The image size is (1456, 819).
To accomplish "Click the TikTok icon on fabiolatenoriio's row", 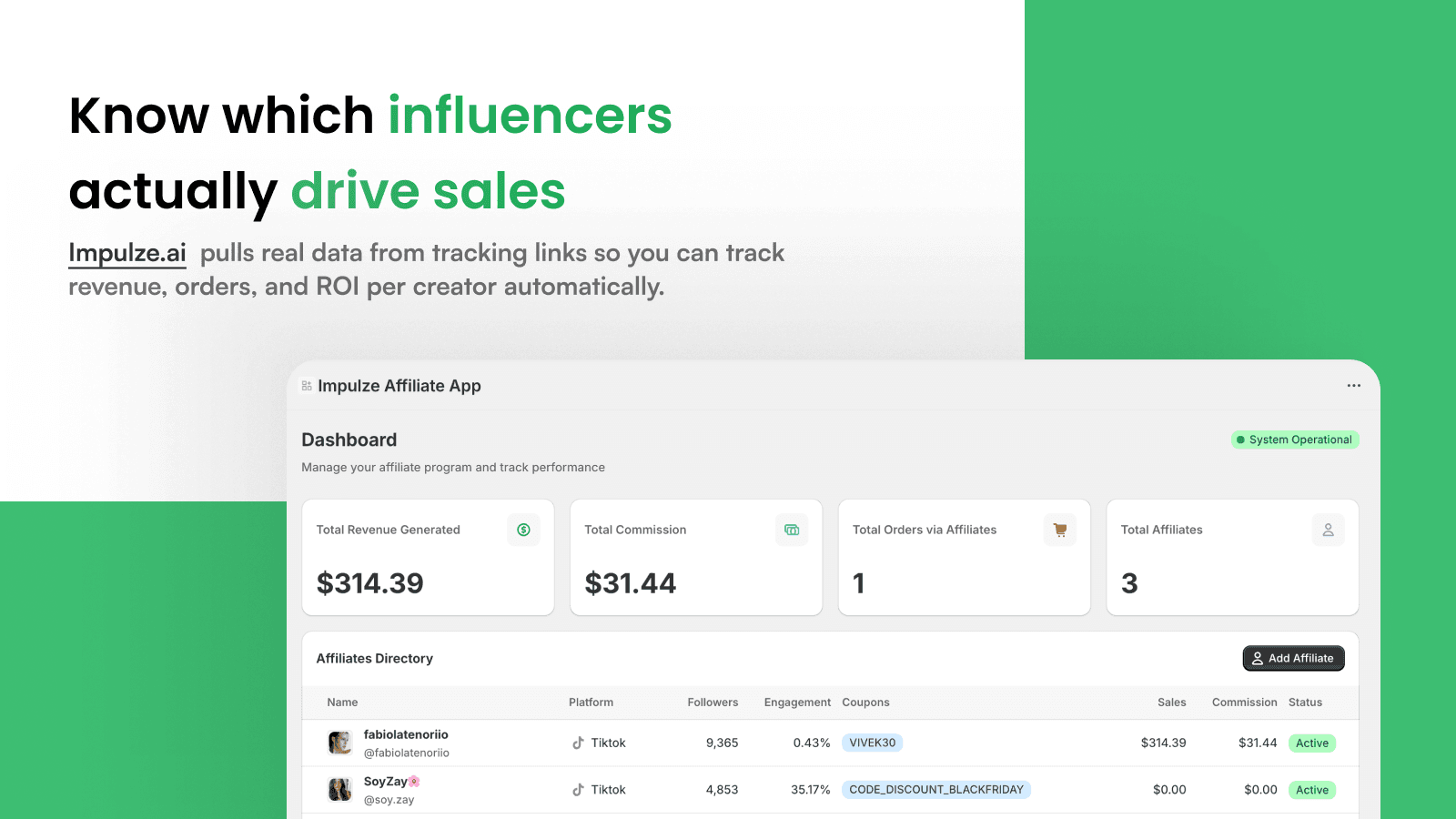I will [578, 743].
